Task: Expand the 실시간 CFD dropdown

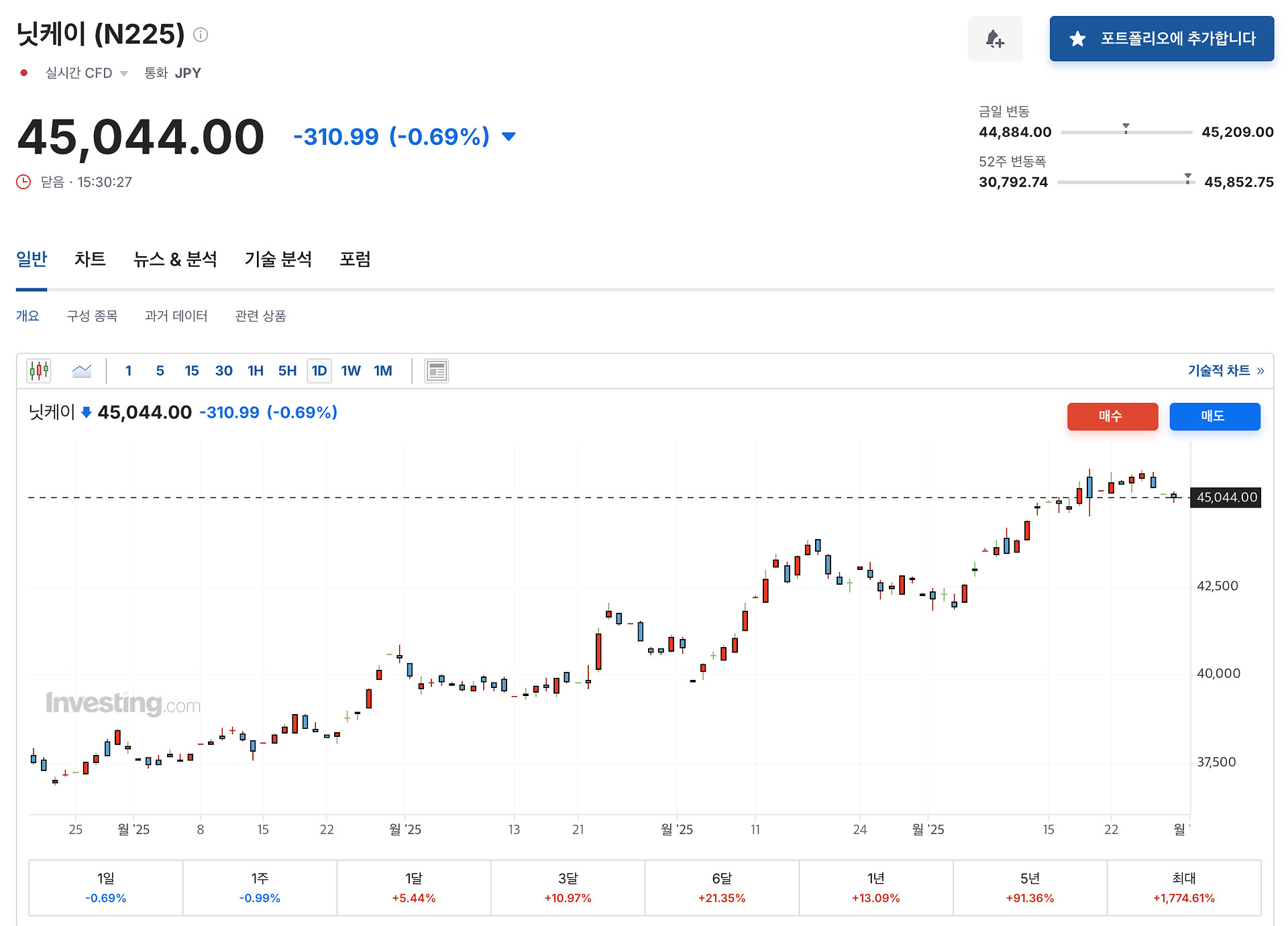Action: [x=123, y=73]
